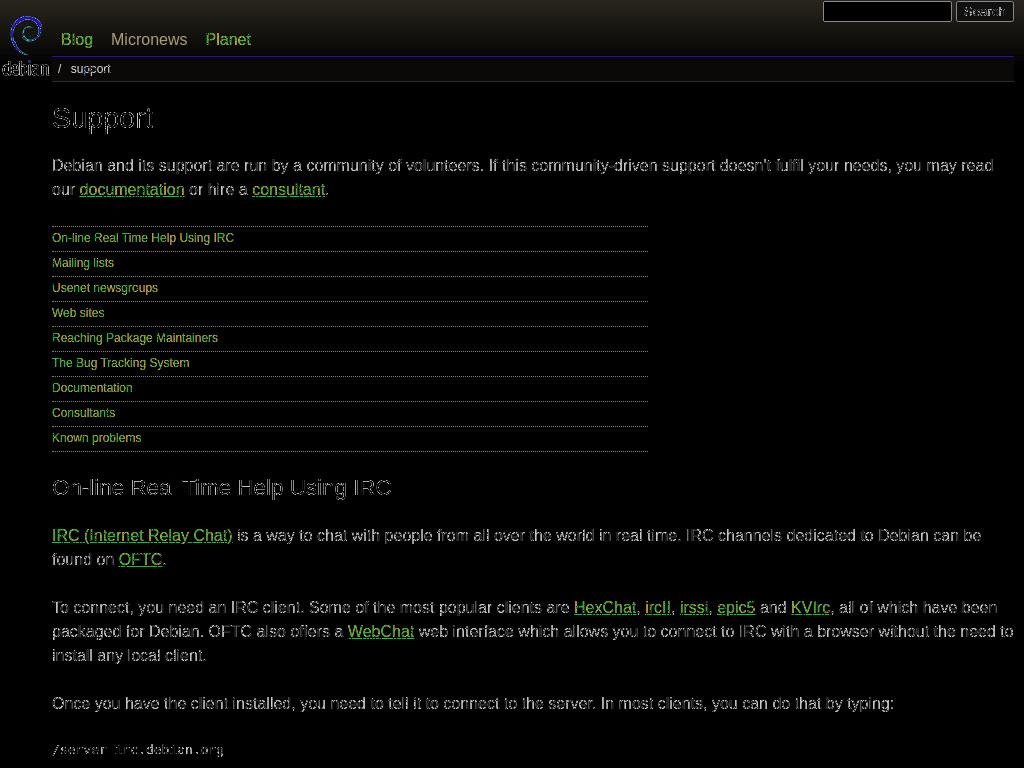Jump to Documentation section in contents list

92,387
